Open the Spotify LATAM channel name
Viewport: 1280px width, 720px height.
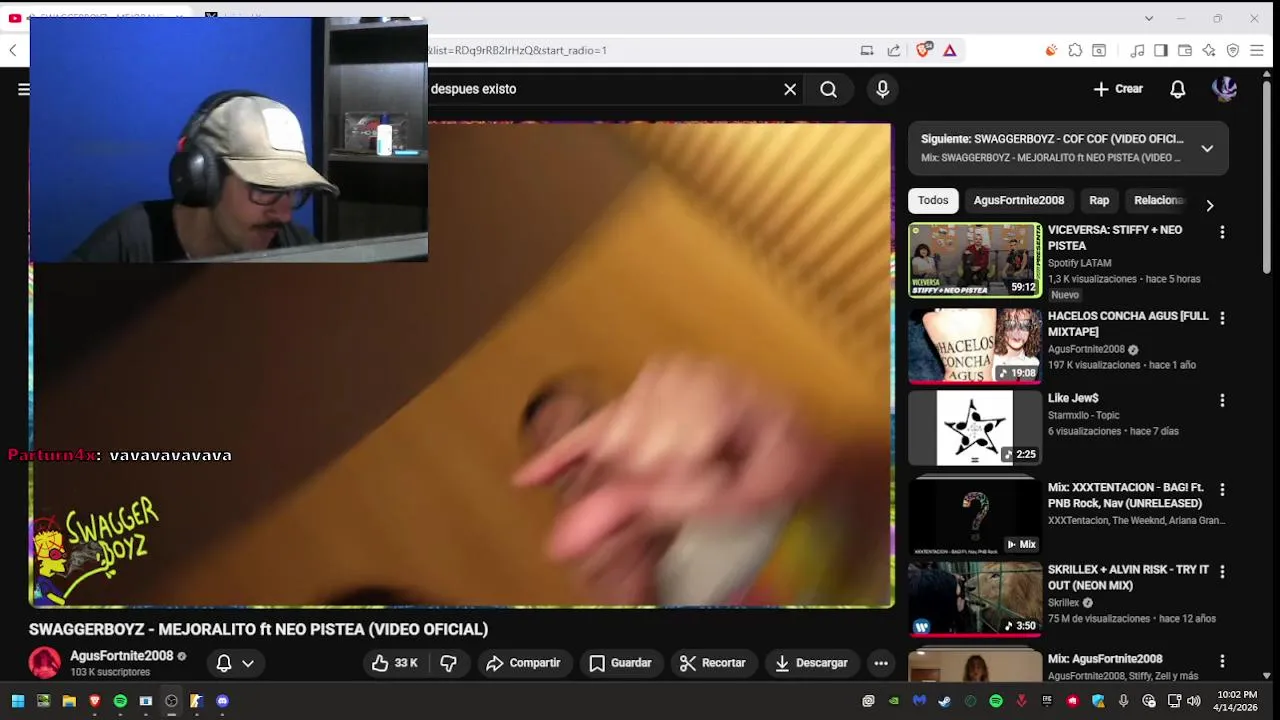[1079, 263]
